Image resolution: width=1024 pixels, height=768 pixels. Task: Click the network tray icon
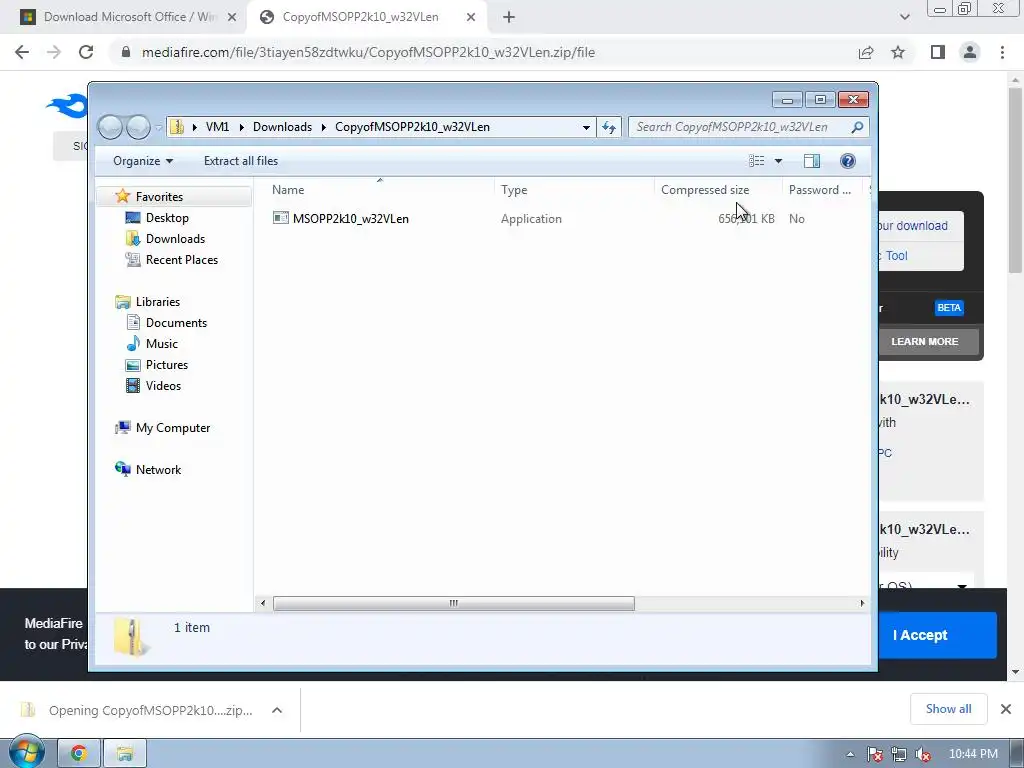899,754
